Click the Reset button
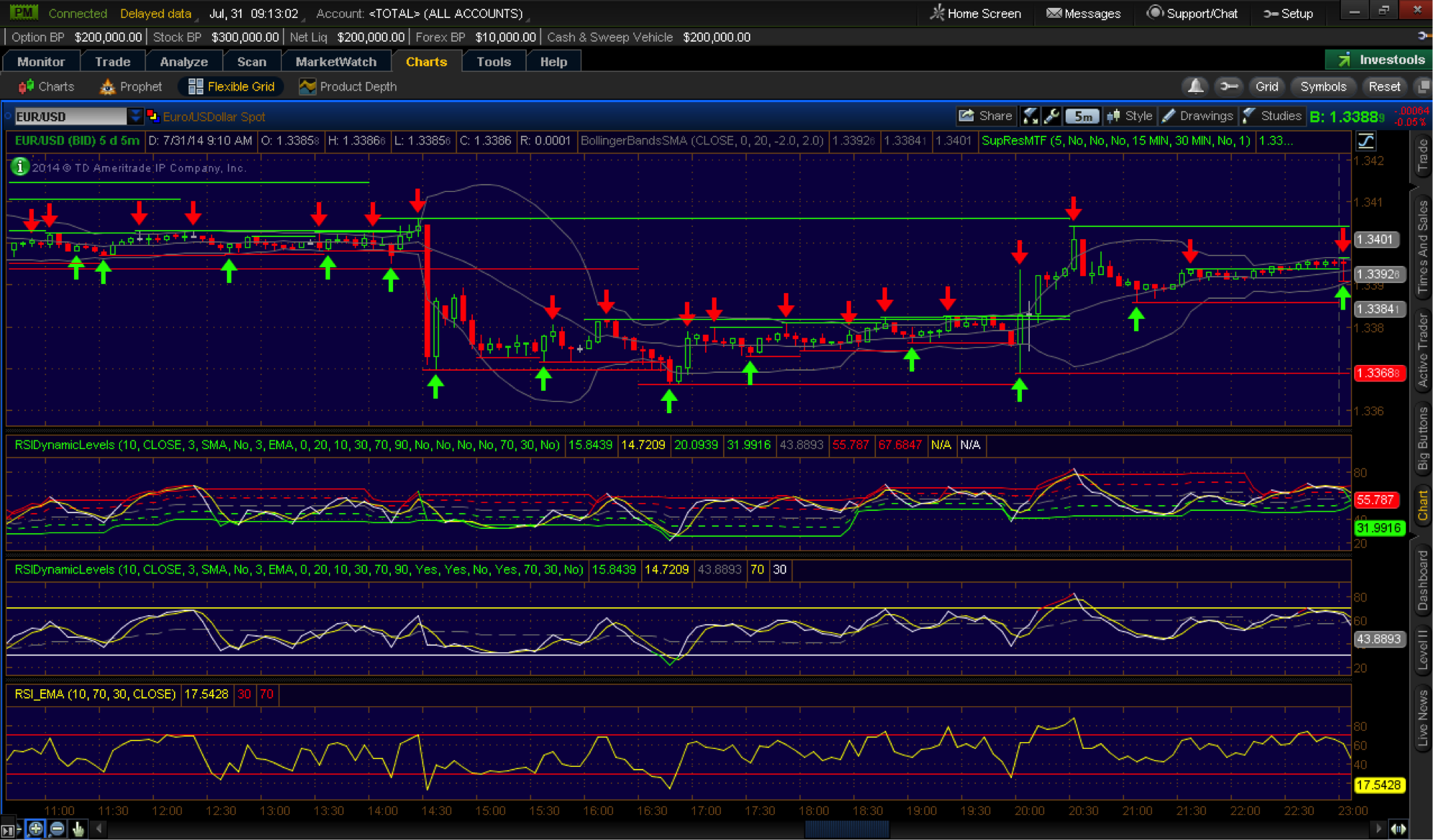This screenshot has height=840, width=1433. 1384,86
